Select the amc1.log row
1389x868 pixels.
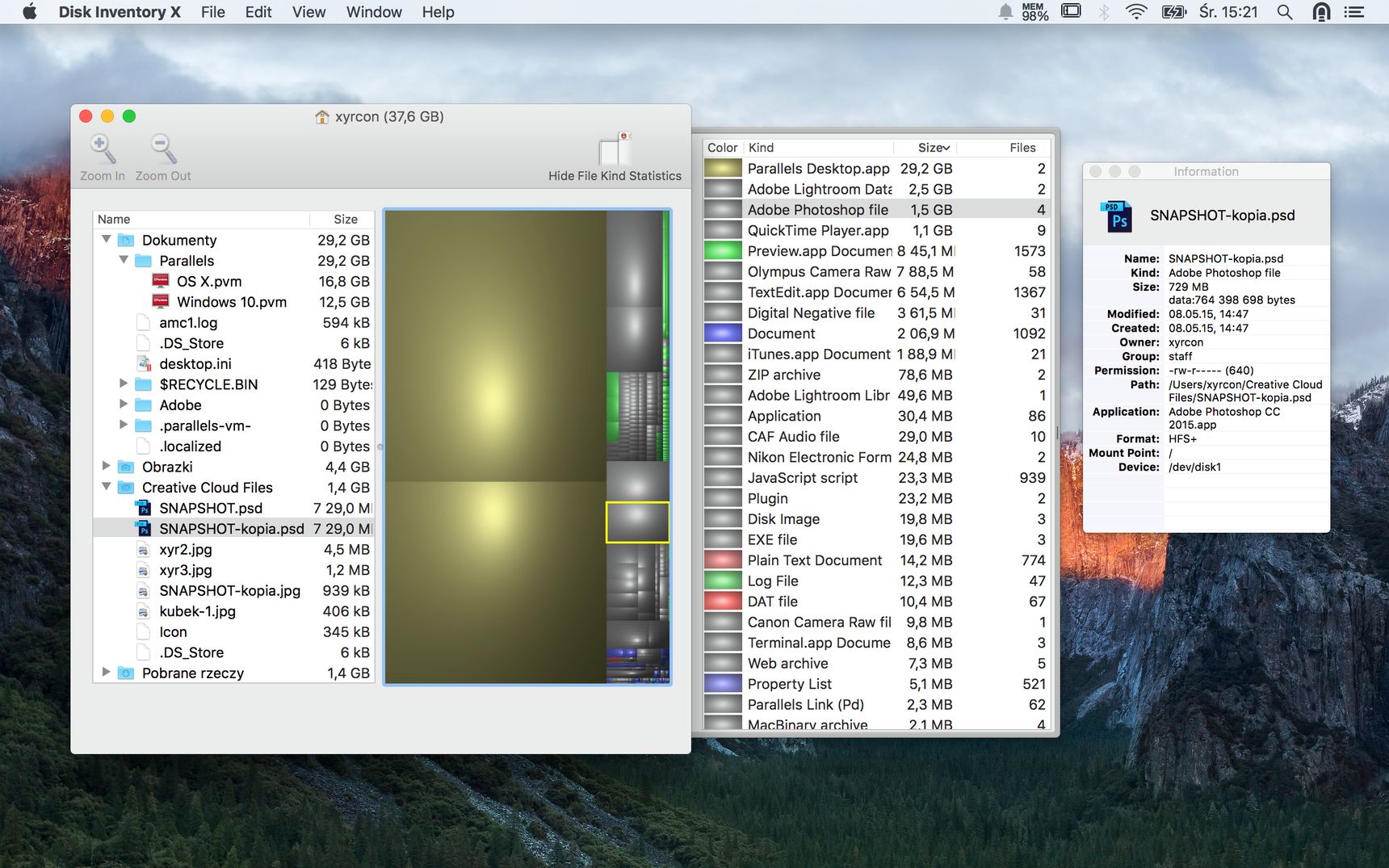pos(234,323)
